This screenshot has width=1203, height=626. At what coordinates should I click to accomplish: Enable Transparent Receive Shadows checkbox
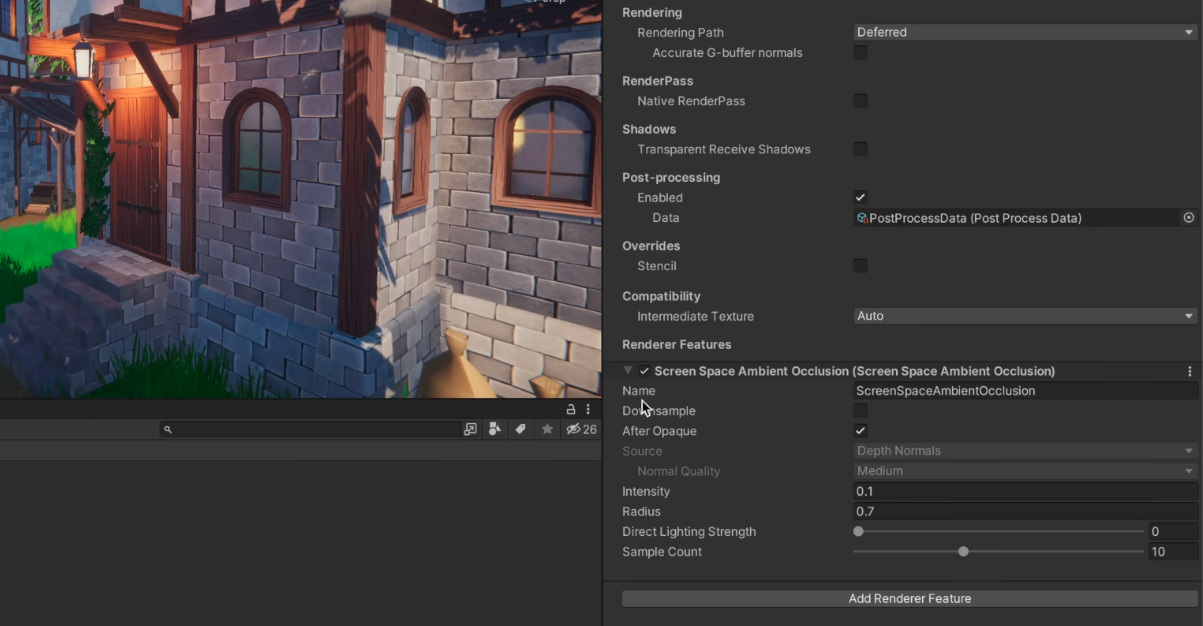click(860, 149)
